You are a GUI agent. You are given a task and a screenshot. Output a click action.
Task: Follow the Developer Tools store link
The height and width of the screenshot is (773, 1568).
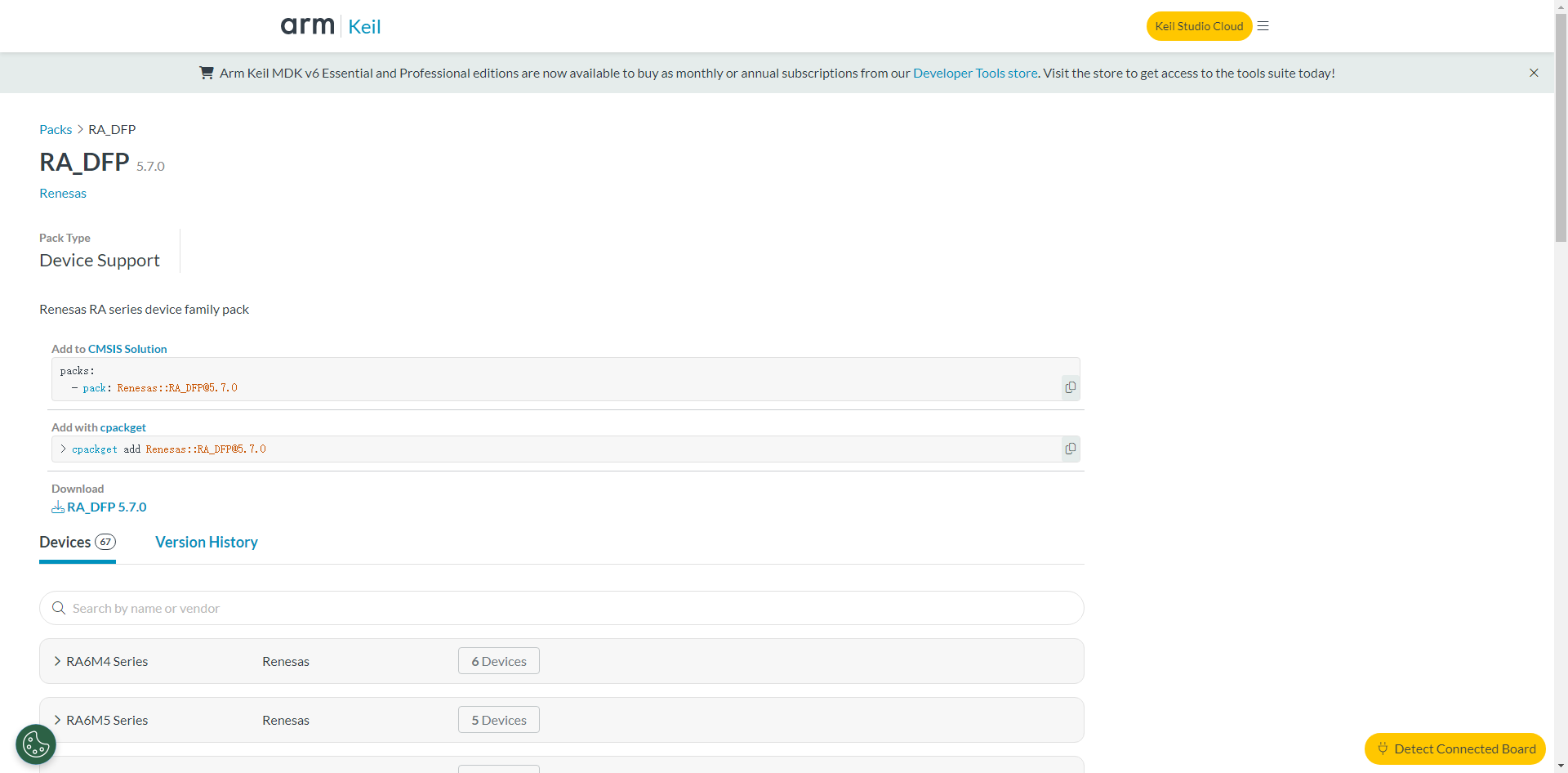point(974,74)
